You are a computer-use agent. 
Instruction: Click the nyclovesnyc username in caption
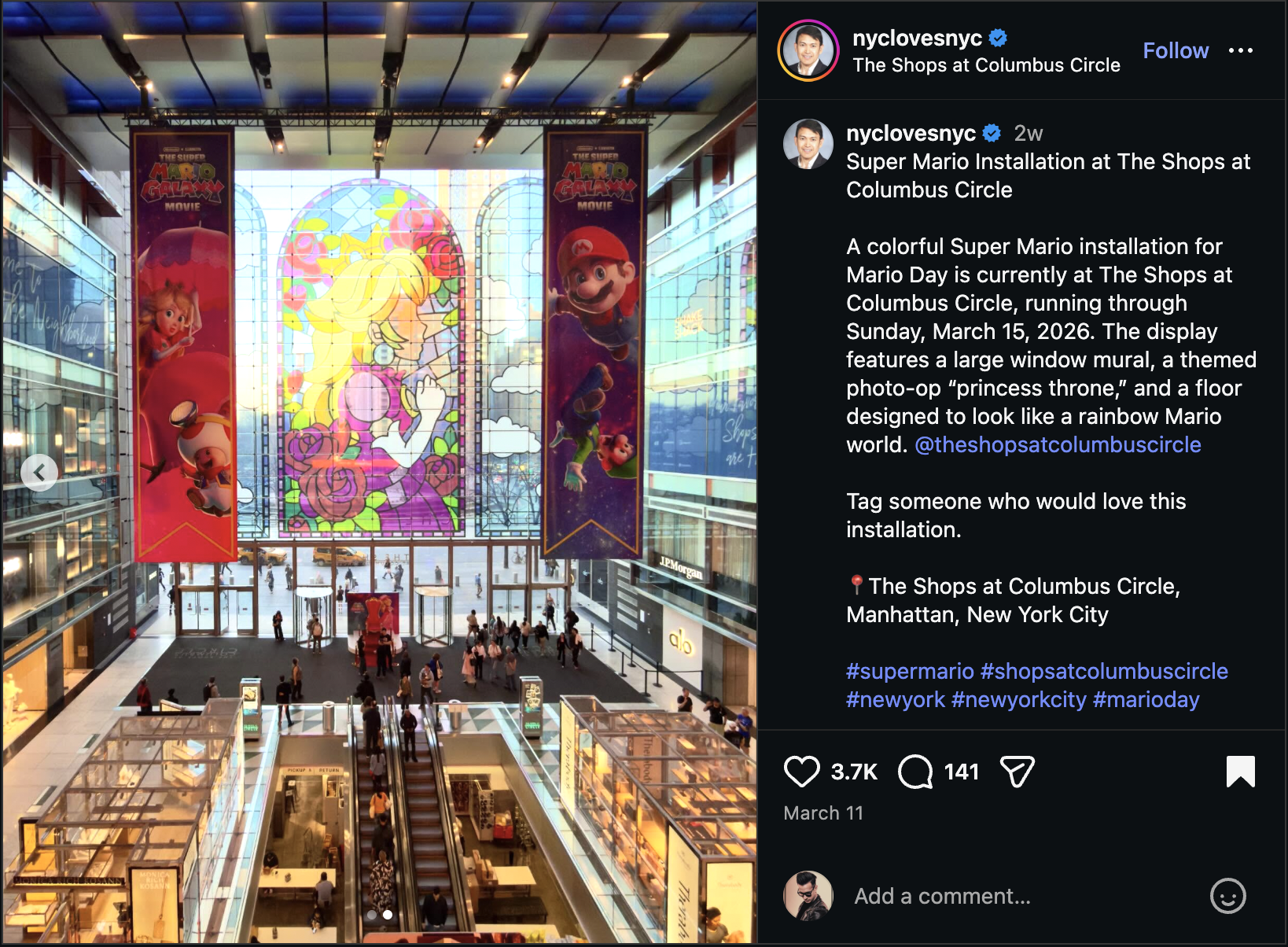[911, 133]
